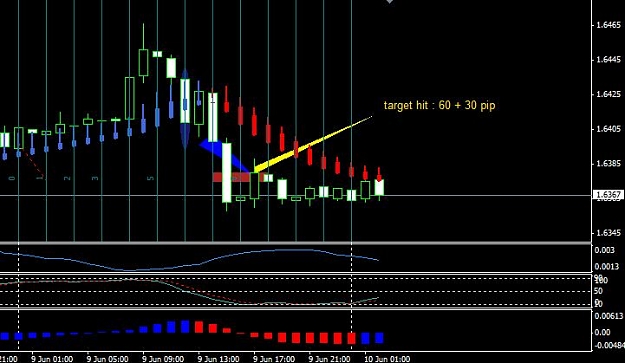Select the 'target hit : 60 + 30 pip' annotation
625x363 pixels.
click(439, 105)
